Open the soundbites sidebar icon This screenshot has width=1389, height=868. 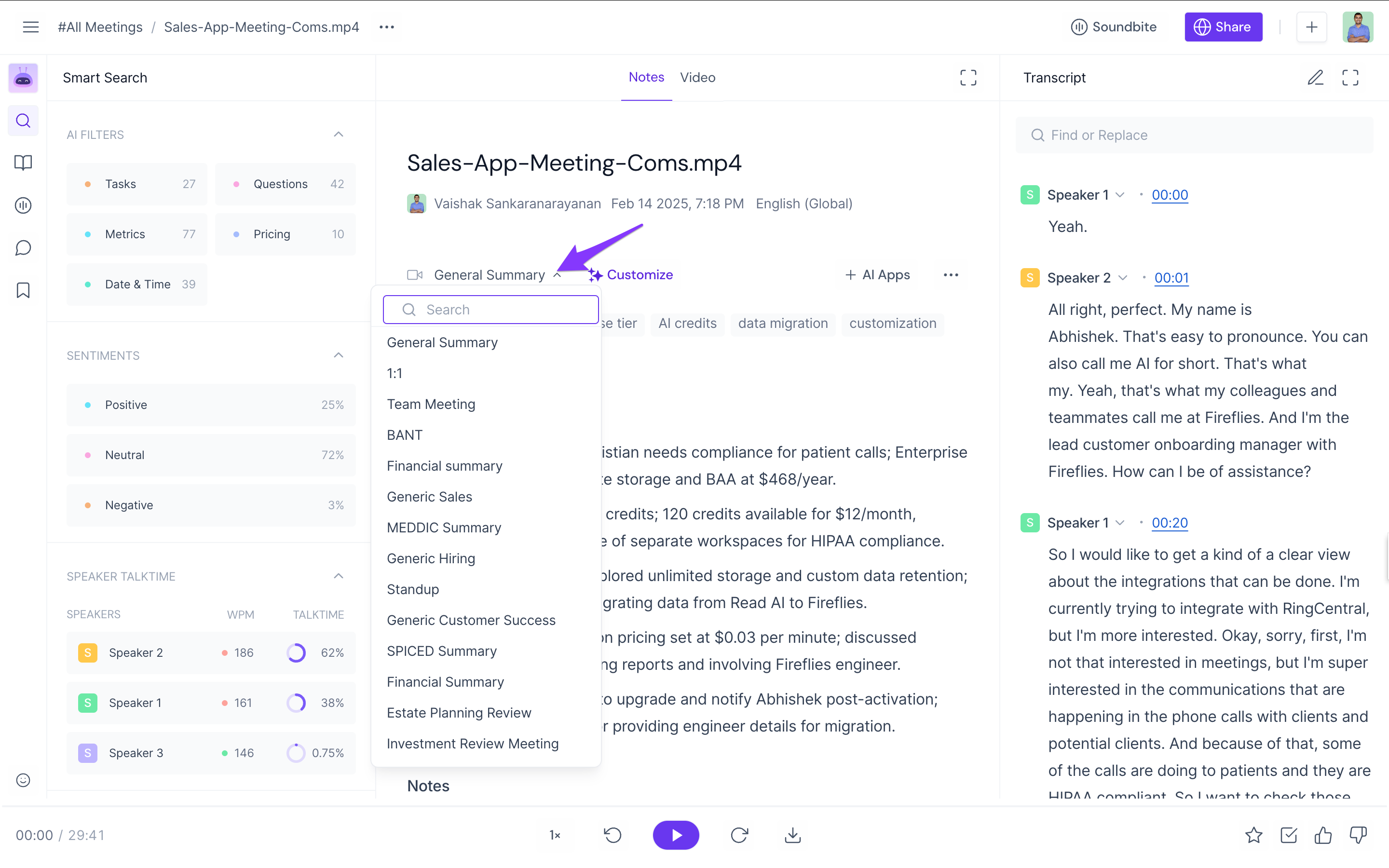pos(23,205)
